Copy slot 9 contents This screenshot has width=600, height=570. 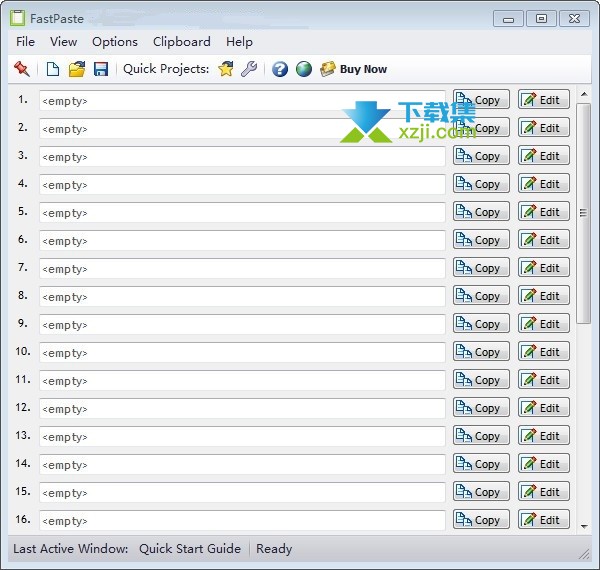point(481,324)
